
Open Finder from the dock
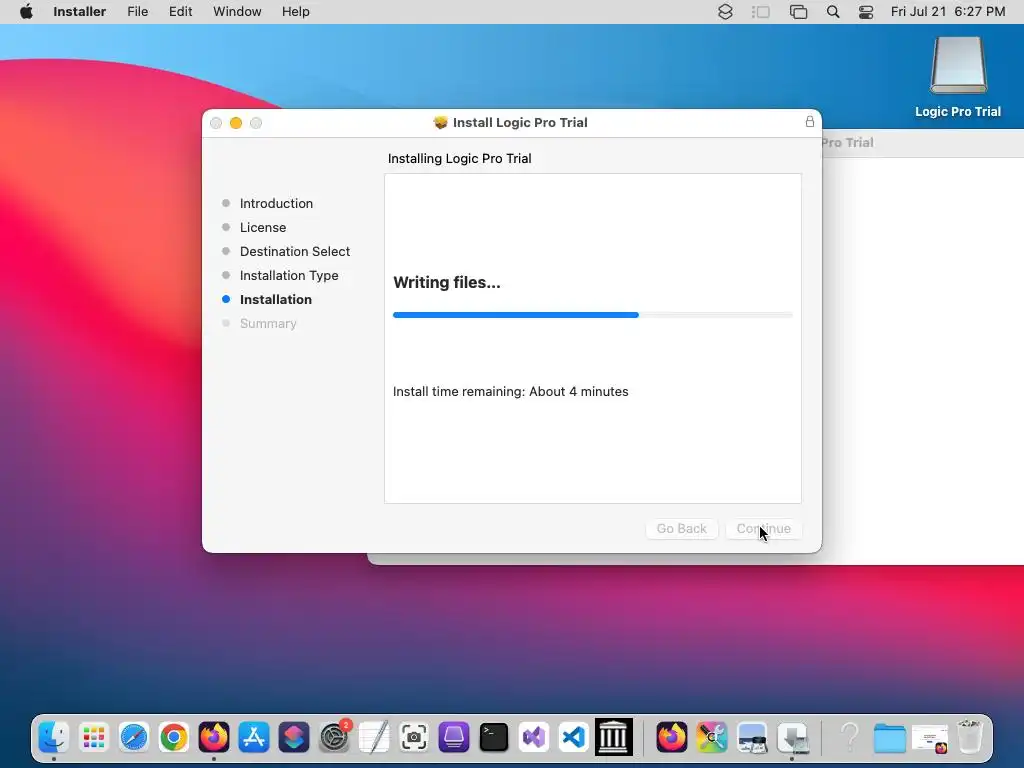coord(54,737)
